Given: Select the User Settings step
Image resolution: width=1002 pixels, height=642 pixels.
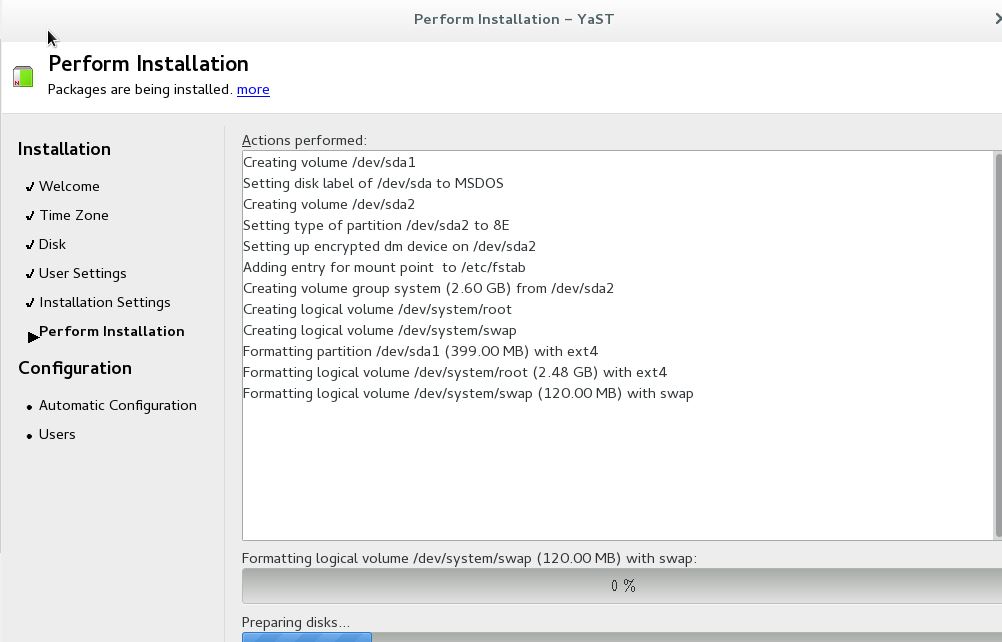Looking at the screenshot, I should (x=82, y=273).
